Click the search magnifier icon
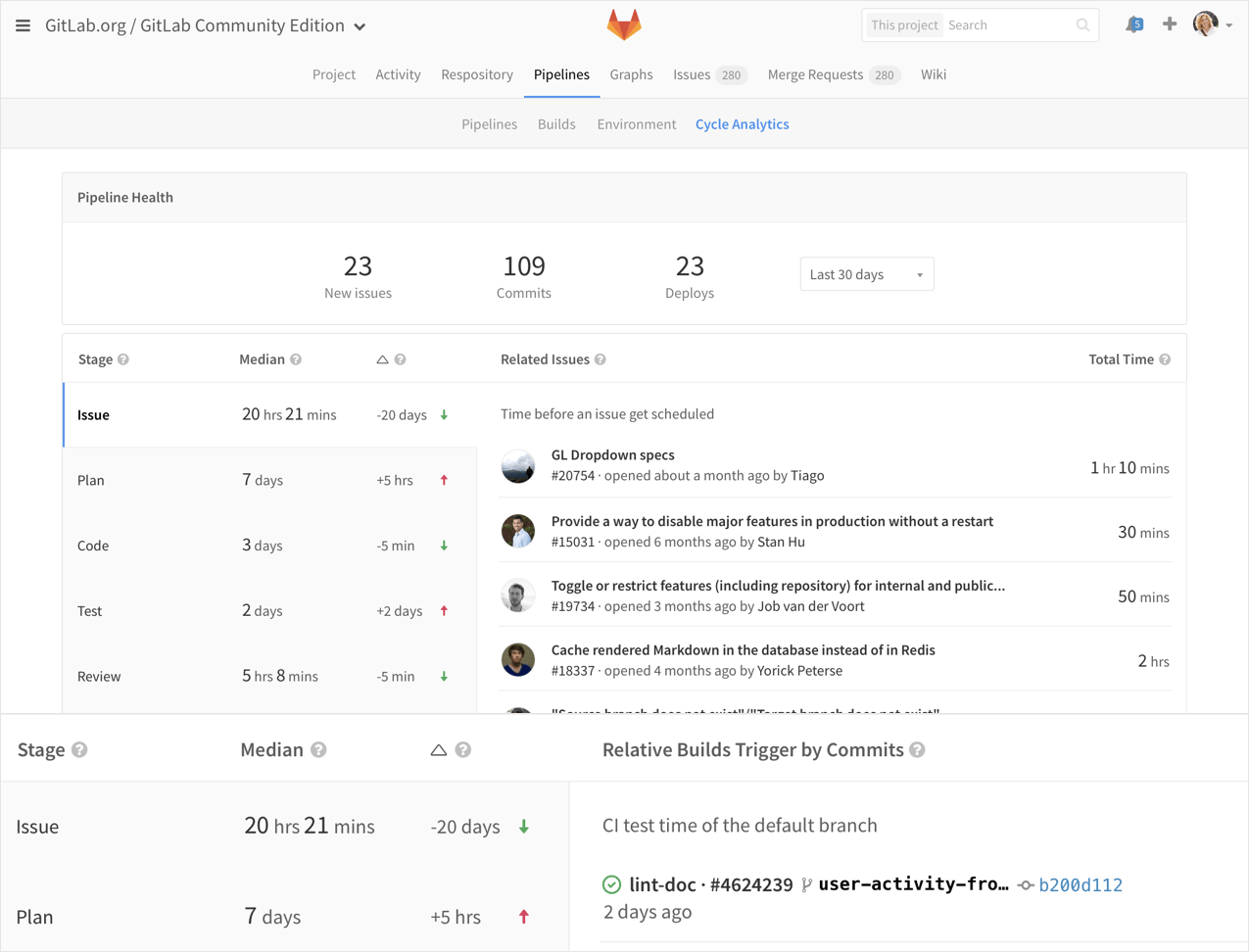The image size is (1249, 952). (1082, 25)
